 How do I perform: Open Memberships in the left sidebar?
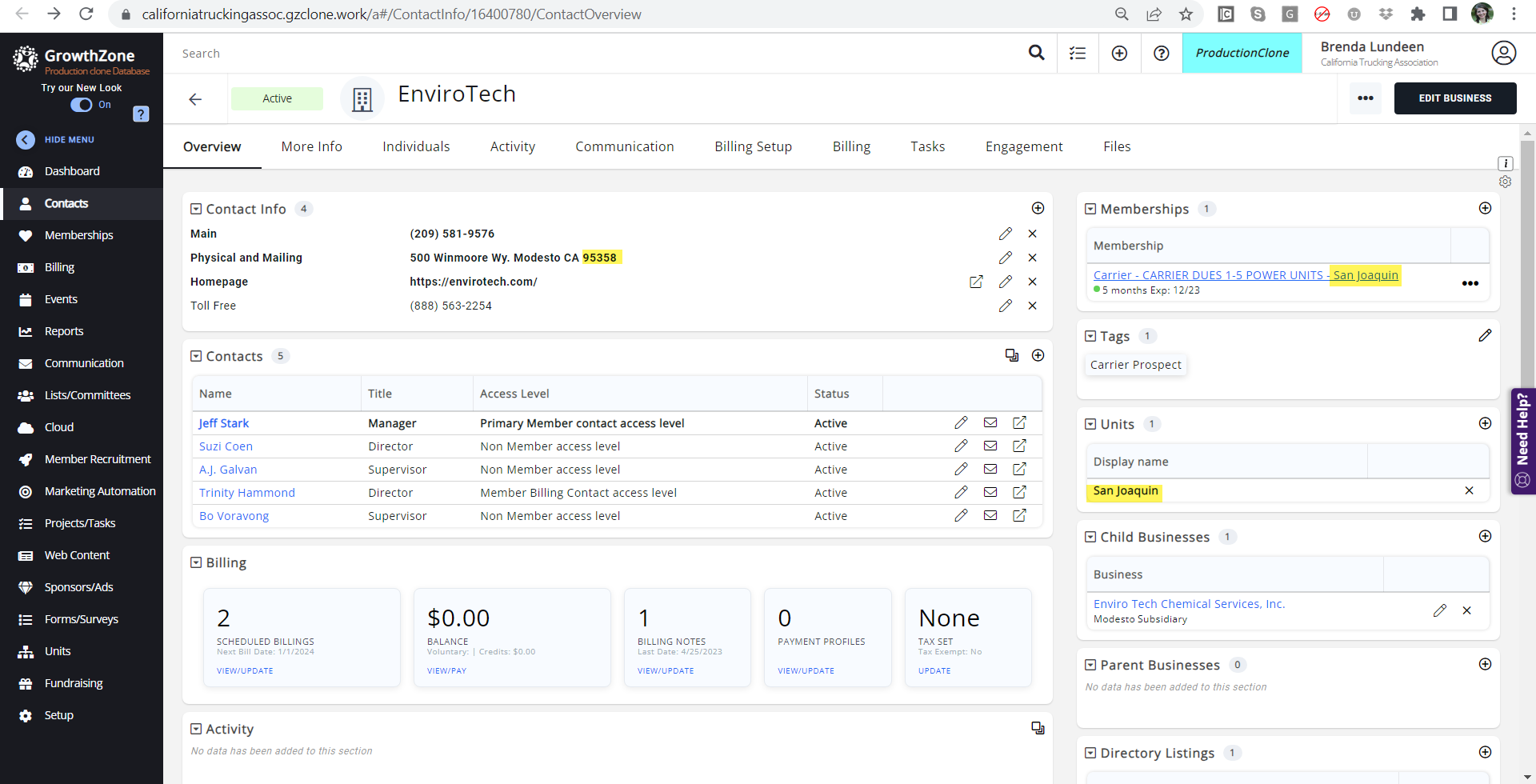pyautogui.click(x=78, y=235)
